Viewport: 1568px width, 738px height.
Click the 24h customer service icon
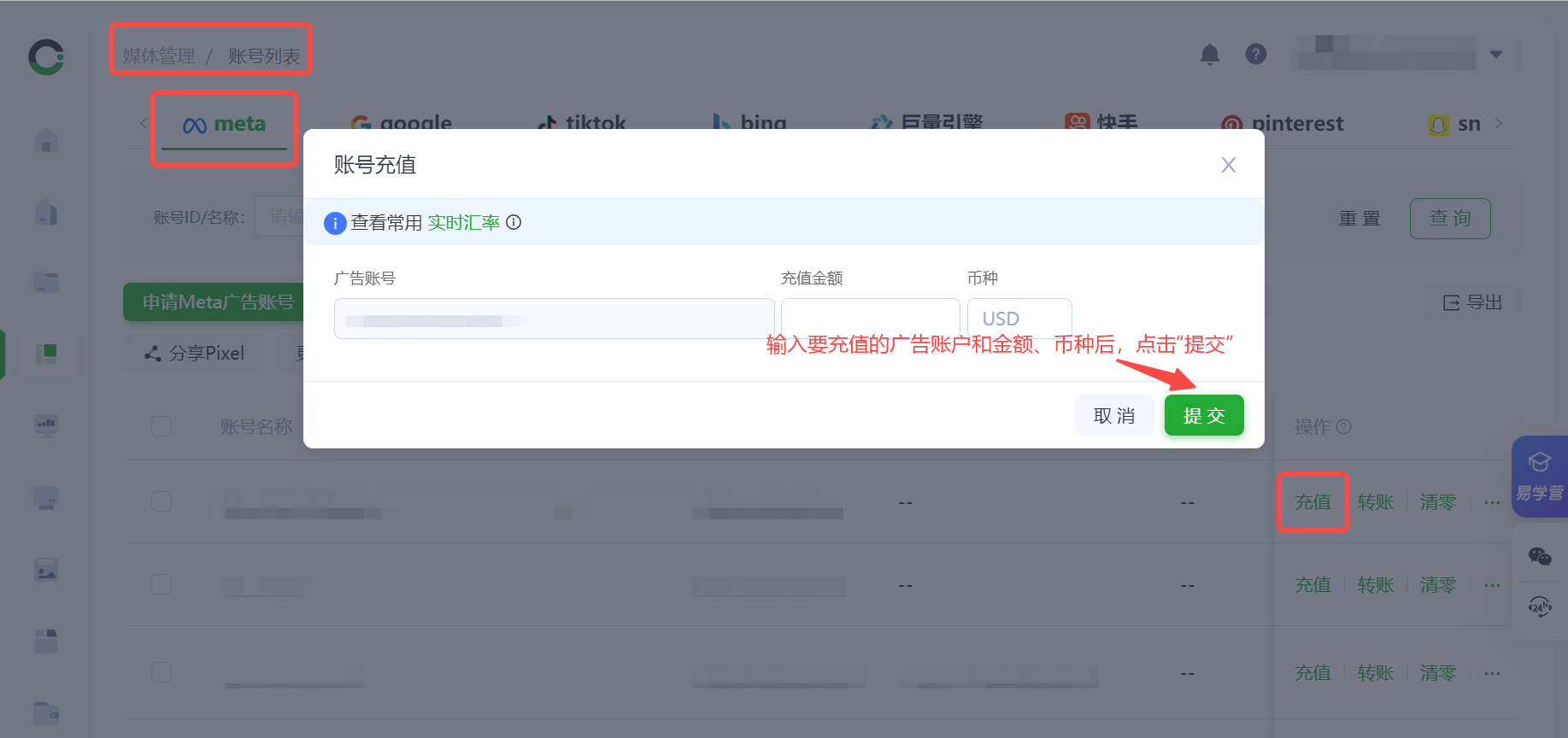[1539, 607]
